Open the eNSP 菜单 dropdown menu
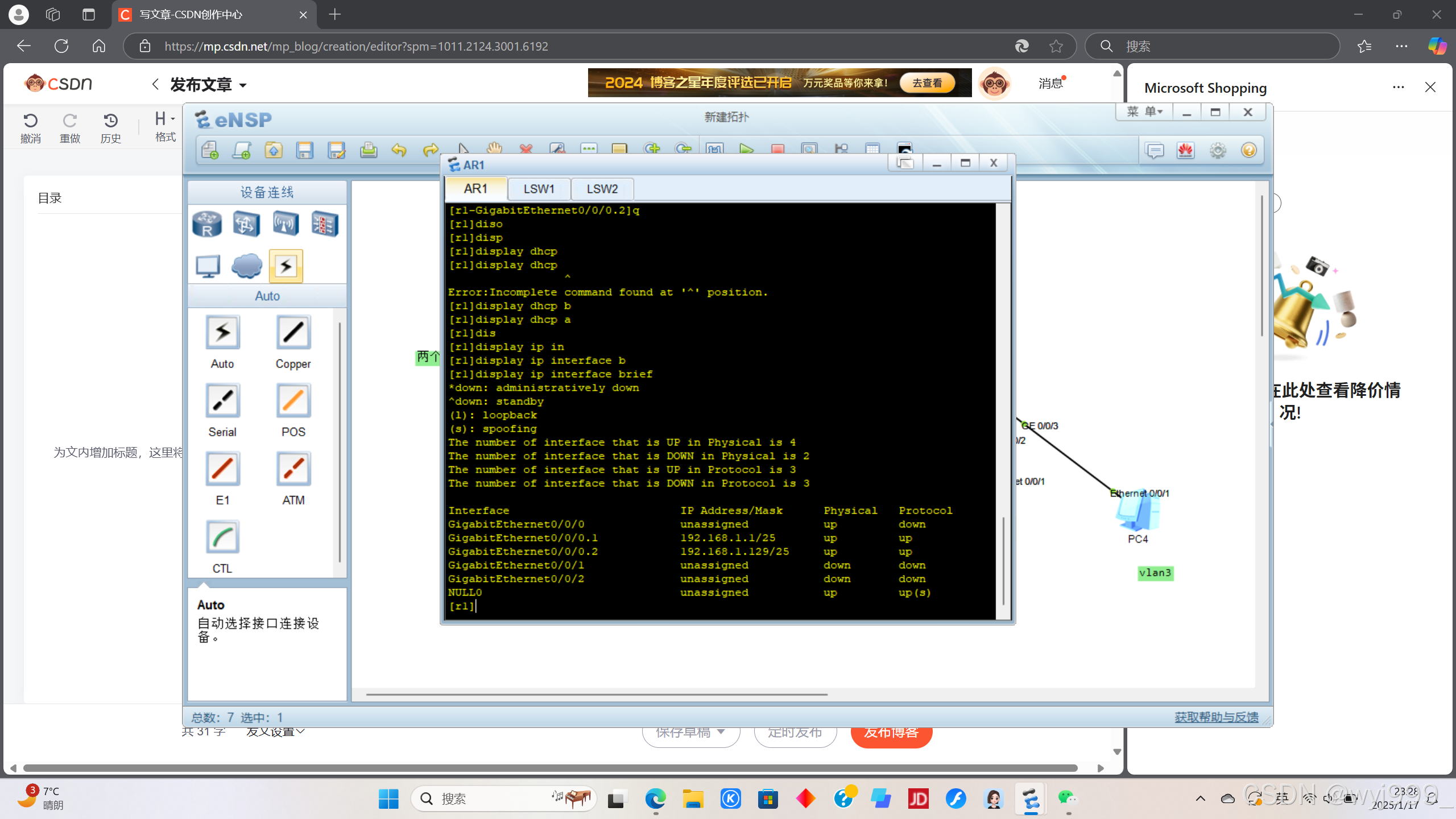This screenshot has height=819, width=1456. [1144, 112]
